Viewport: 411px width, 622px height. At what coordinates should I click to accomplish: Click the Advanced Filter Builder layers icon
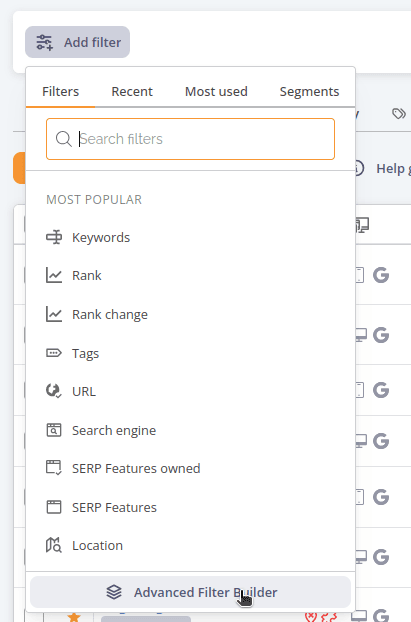(x=114, y=592)
